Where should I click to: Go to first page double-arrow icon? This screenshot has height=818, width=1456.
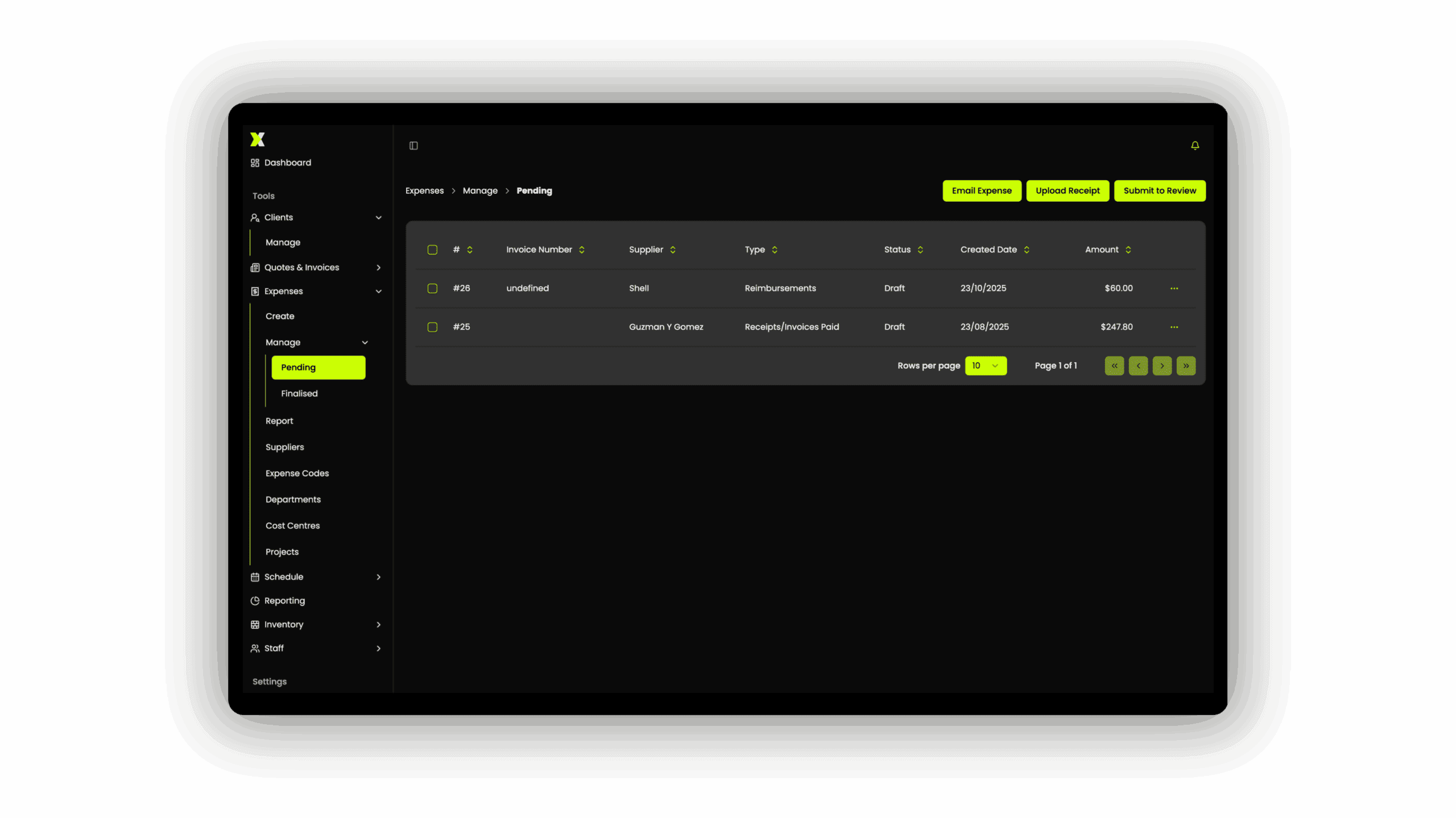1114,366
